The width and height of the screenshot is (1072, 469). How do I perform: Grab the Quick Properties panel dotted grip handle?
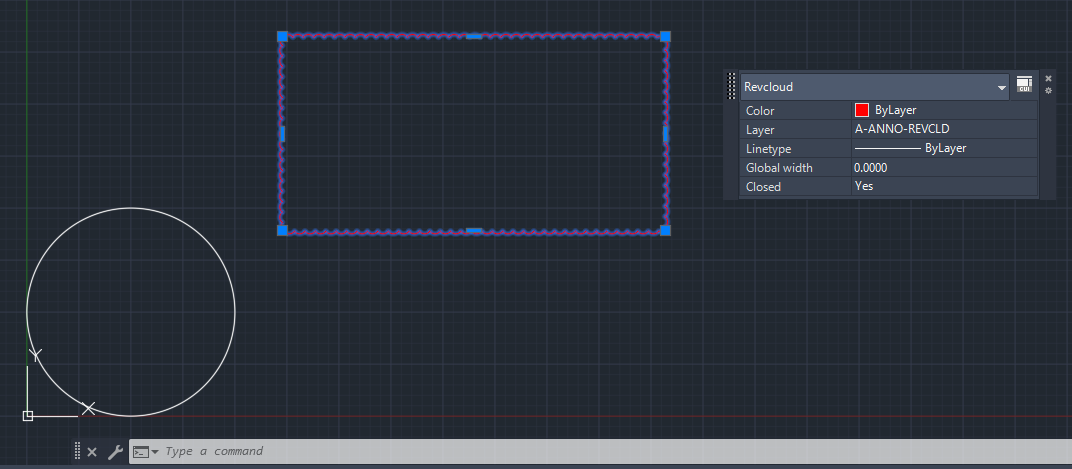(732, 86)
